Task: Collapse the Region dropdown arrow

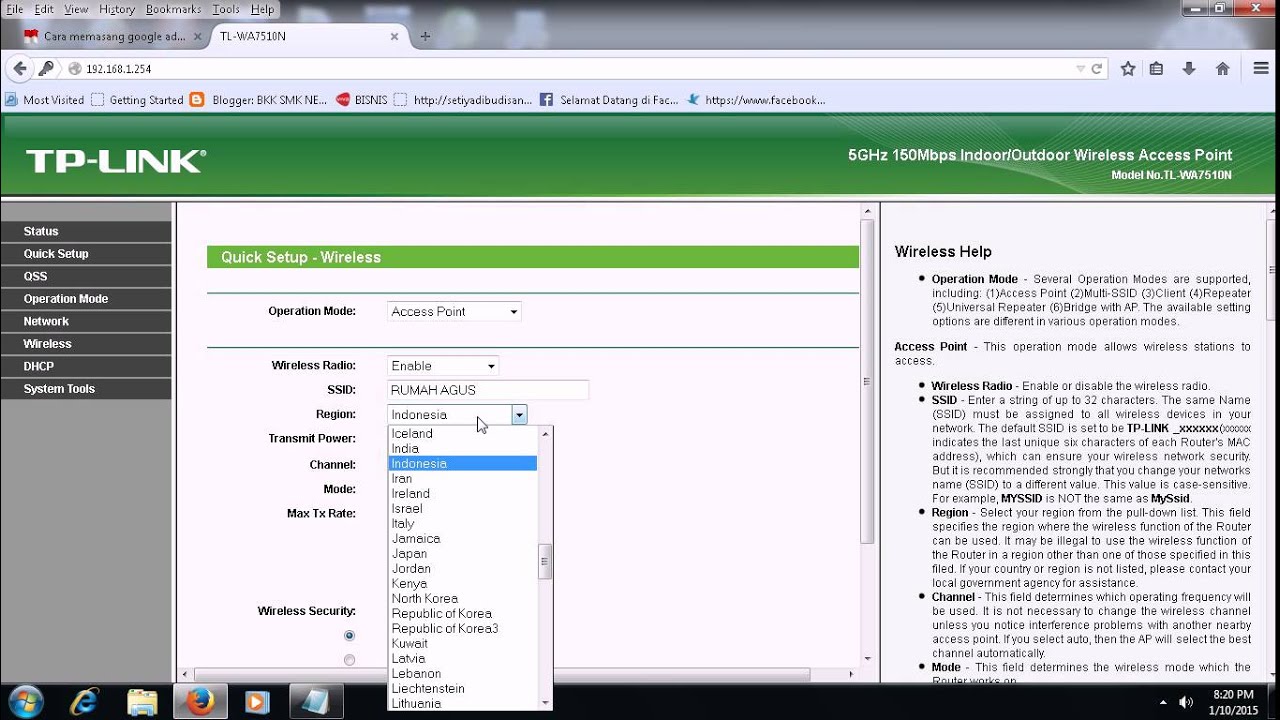Action: [519, 415]
